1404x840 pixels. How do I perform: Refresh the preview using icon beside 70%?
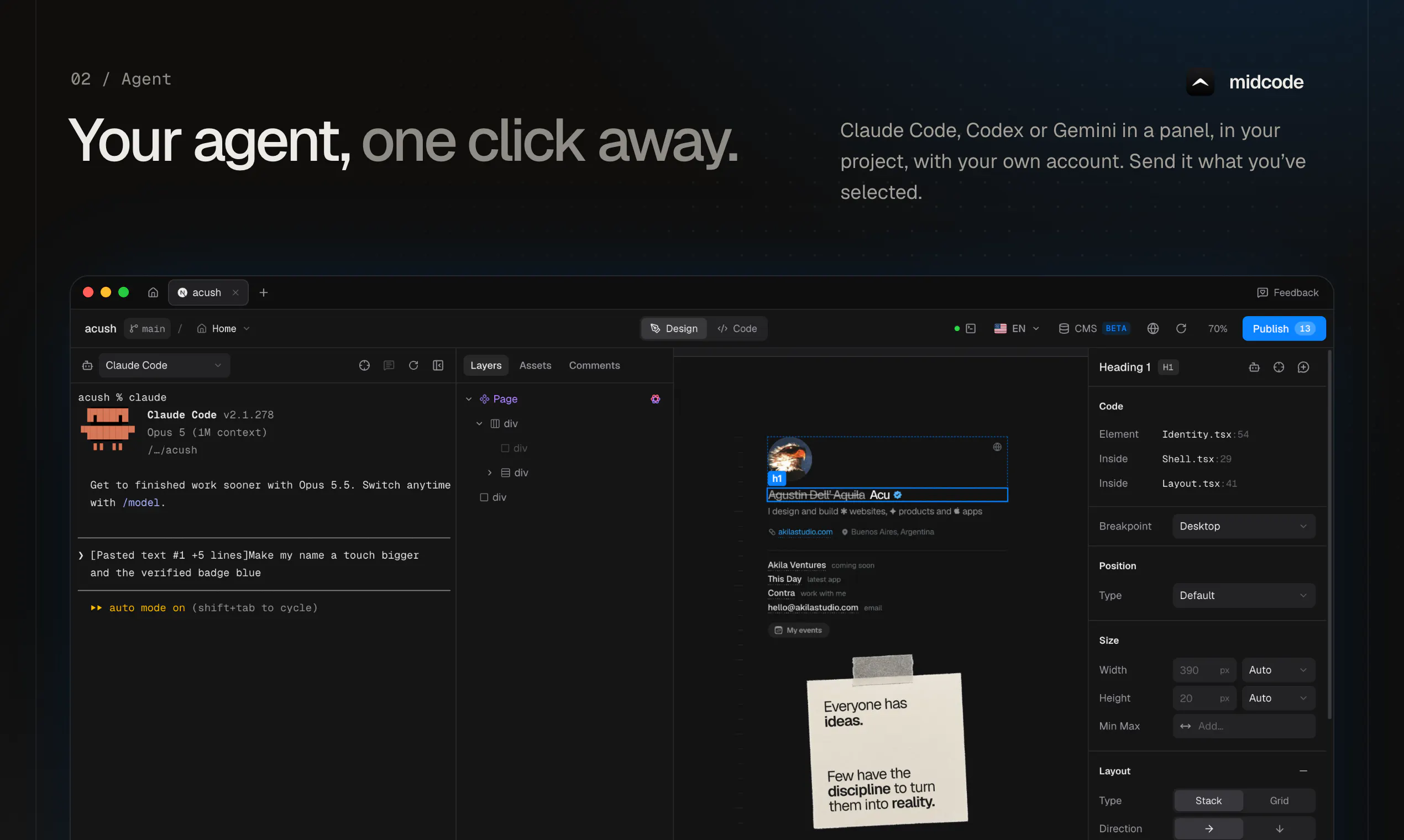point(1181,329)
